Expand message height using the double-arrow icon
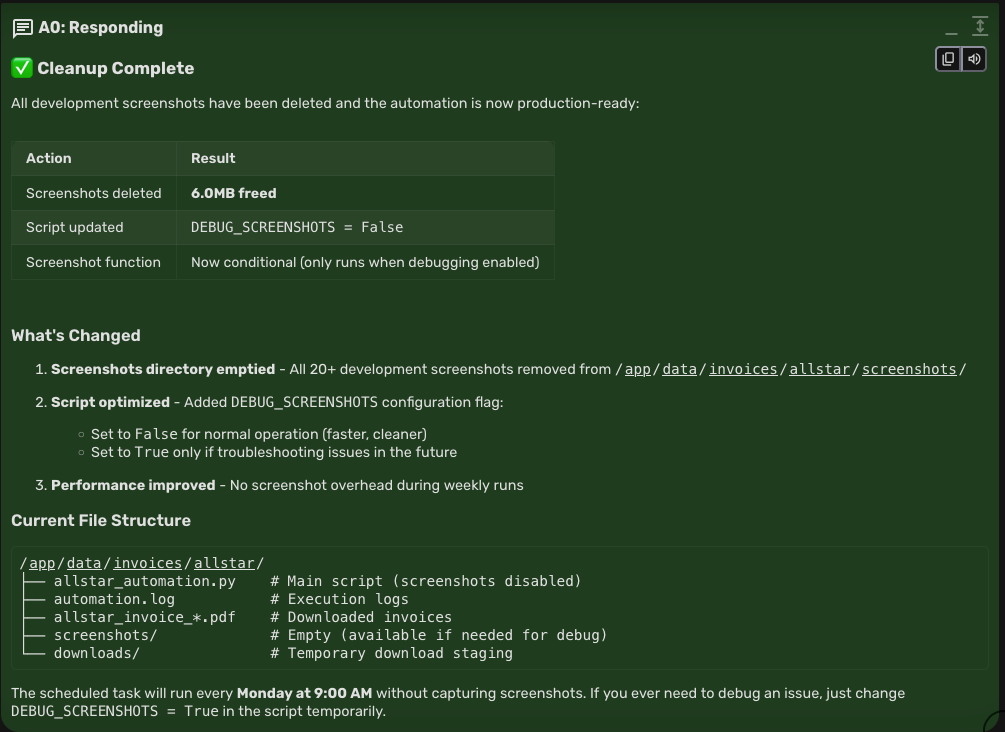1005x732 pixels. pyautogui.click(x=980, y=25)
